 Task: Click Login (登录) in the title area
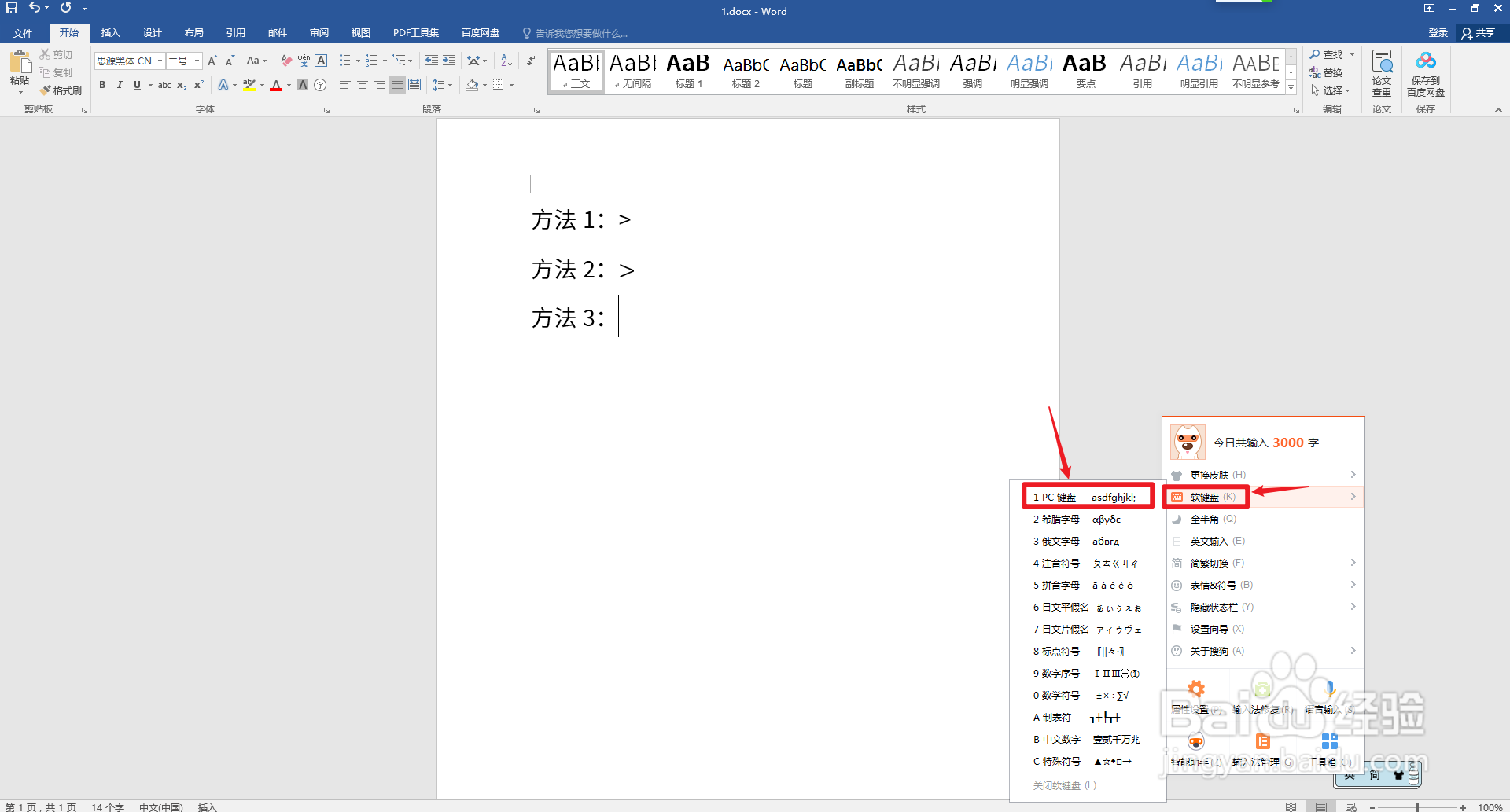[x=1438, y=33]
